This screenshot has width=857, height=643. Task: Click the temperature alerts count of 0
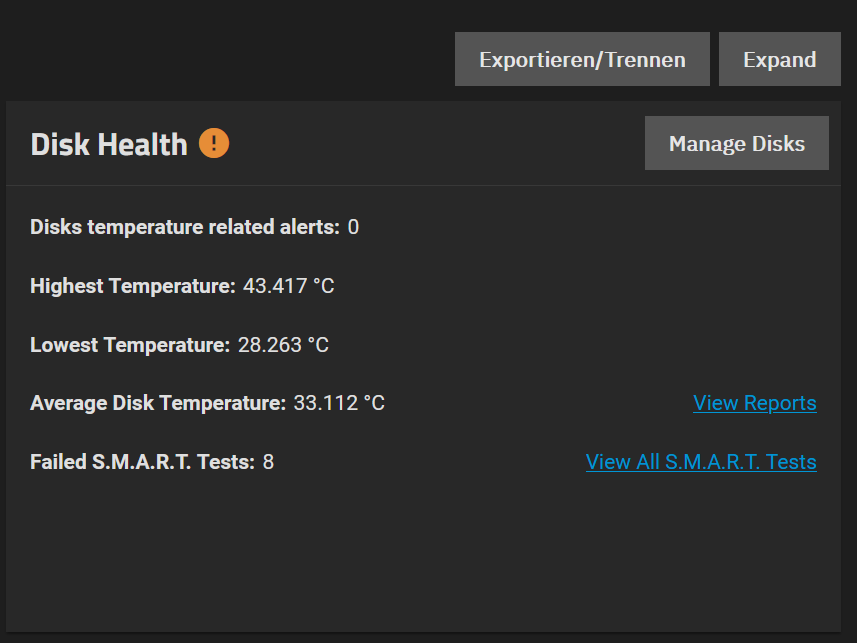[354, 227]
